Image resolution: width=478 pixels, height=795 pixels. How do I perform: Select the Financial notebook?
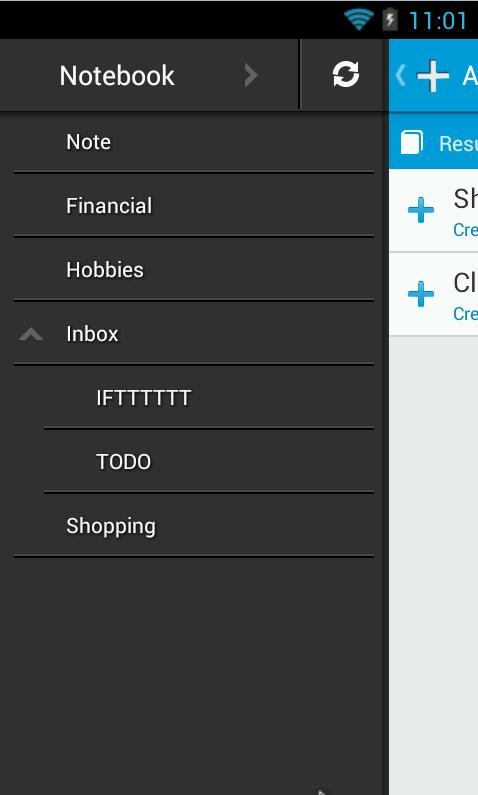point(194,205)
